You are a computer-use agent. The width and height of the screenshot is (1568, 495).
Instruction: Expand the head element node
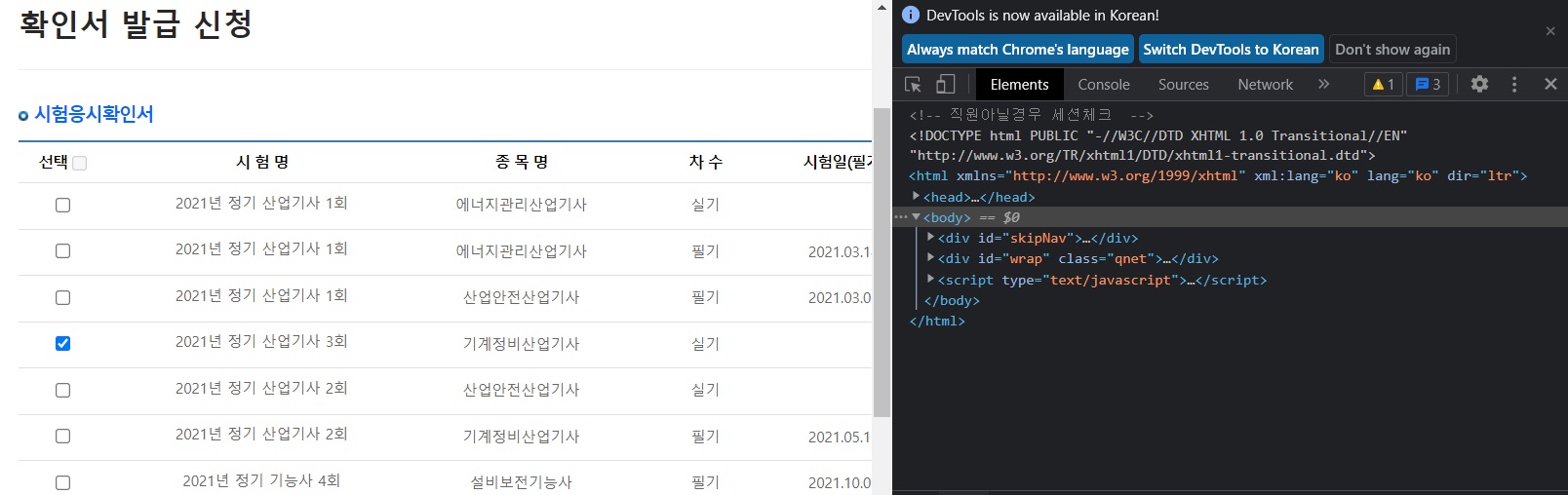[917, 196]
